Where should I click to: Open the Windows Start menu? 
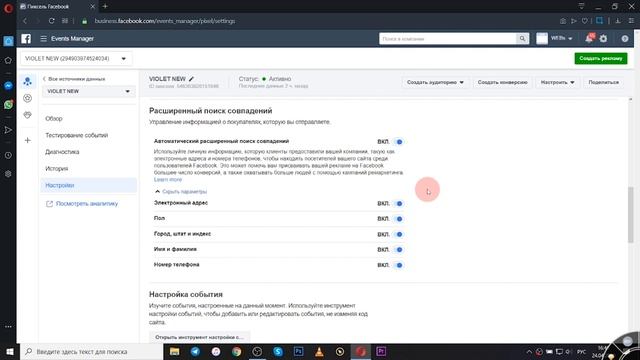9,351
